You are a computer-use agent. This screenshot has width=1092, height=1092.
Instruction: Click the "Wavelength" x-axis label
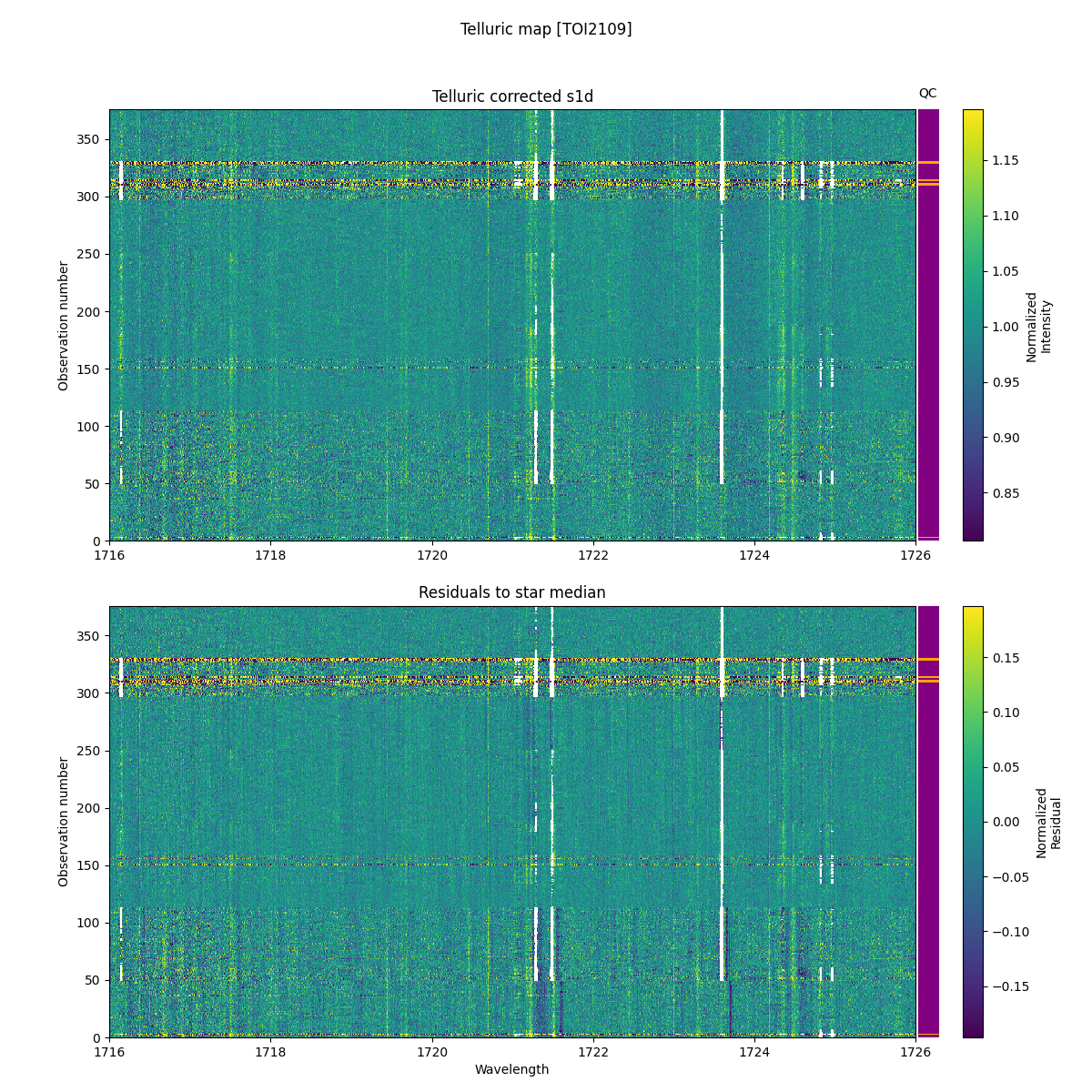512,1069
